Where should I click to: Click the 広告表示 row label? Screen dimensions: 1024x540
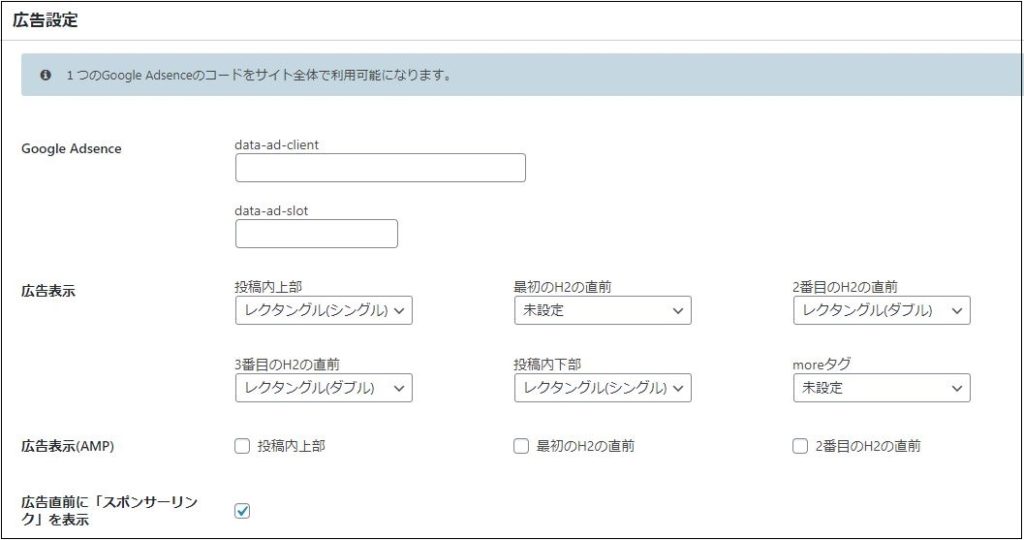click(x=48, y=292)
